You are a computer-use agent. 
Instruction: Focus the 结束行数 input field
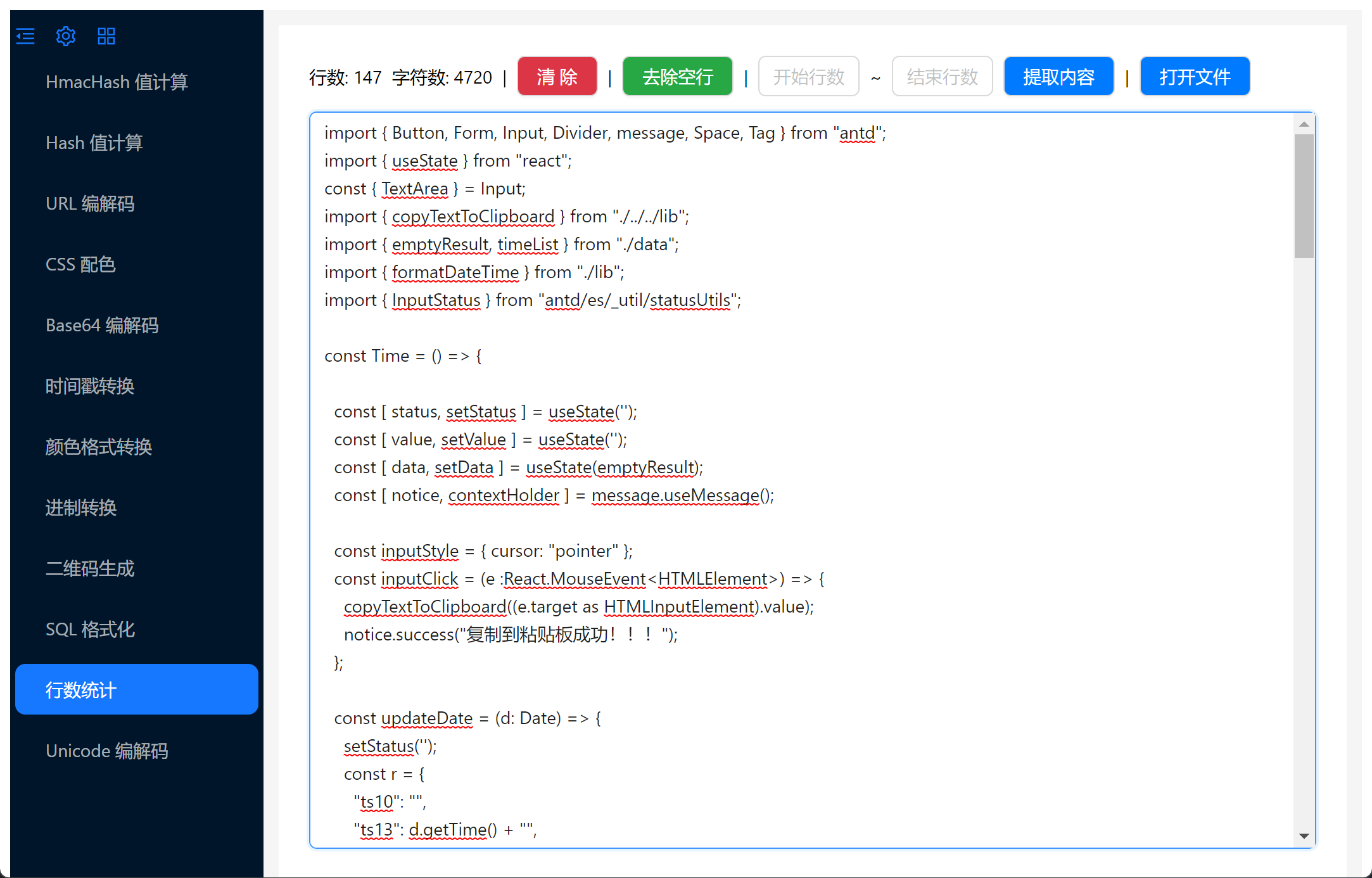pyautogui.click(x=942, y=77)
